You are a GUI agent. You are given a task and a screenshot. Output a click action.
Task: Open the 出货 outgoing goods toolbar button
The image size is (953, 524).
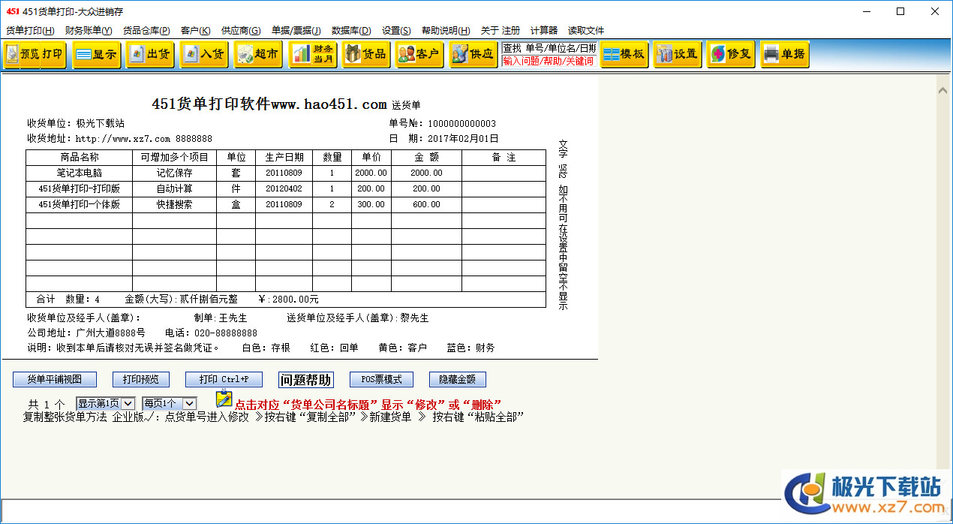click(x=150, y=54)
